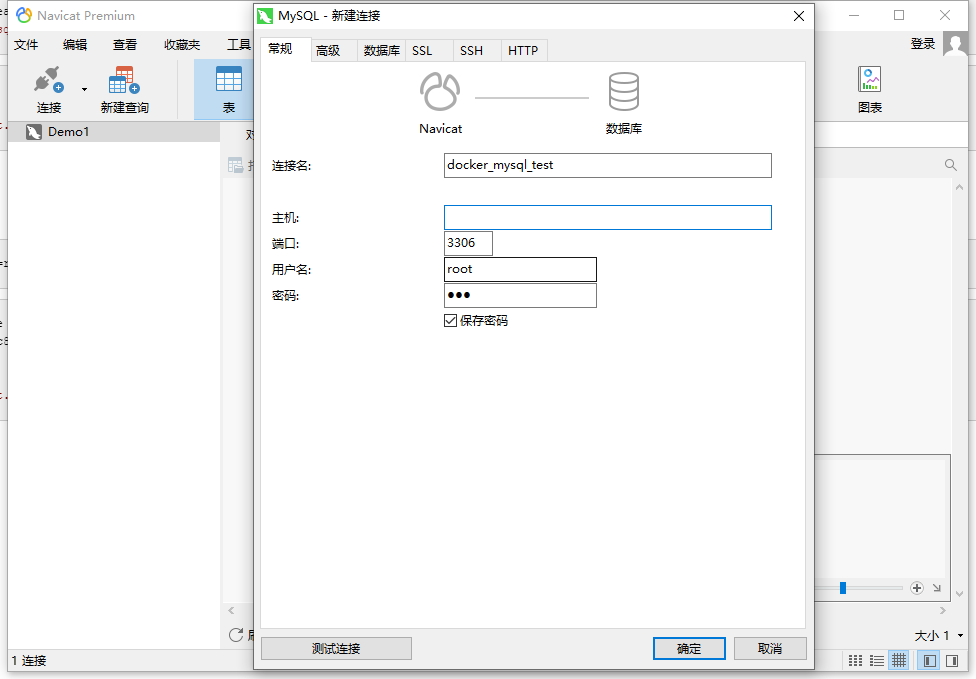The width and height of the screenshot is (976, 679).
Task: Close the MySQL 新建连接 dialog
Action: (799, 16)
